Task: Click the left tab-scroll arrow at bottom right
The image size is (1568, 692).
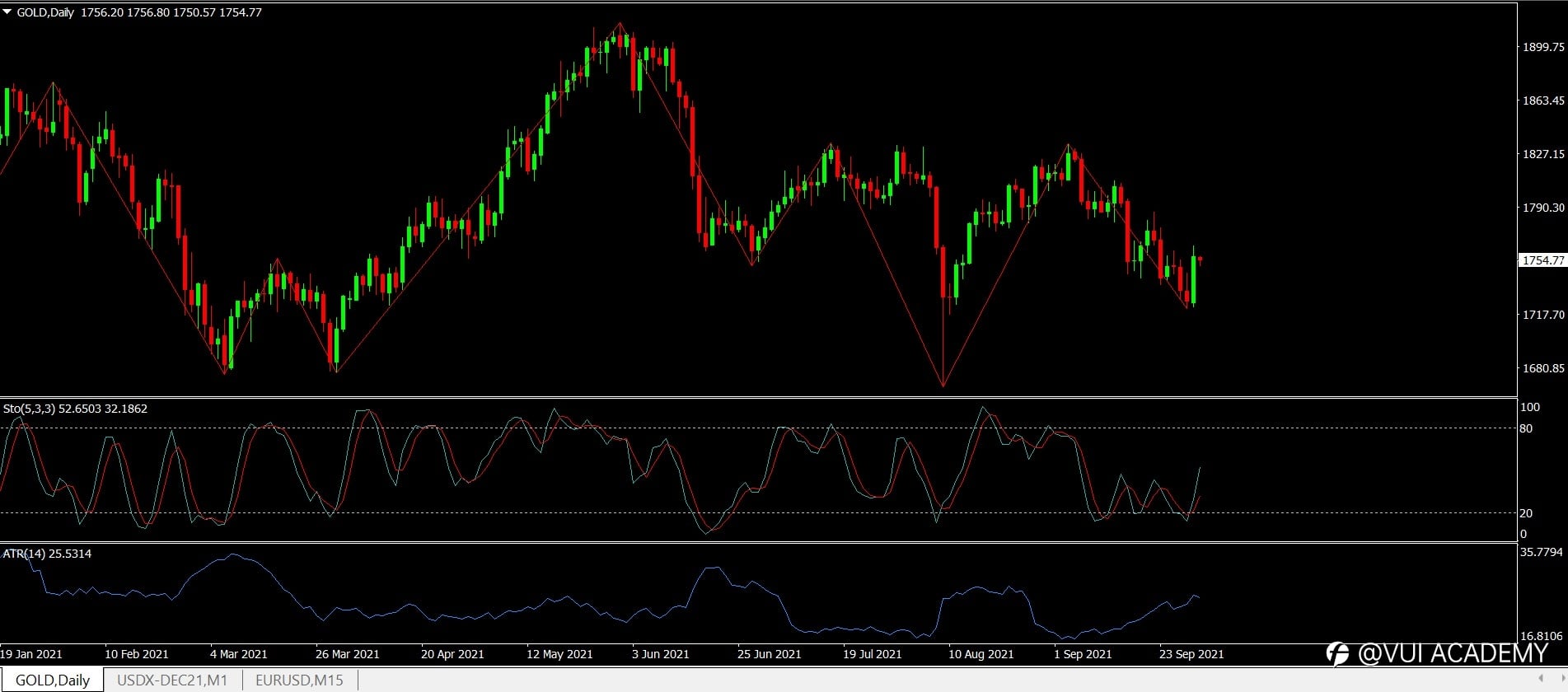Action: click(1541, 679)
